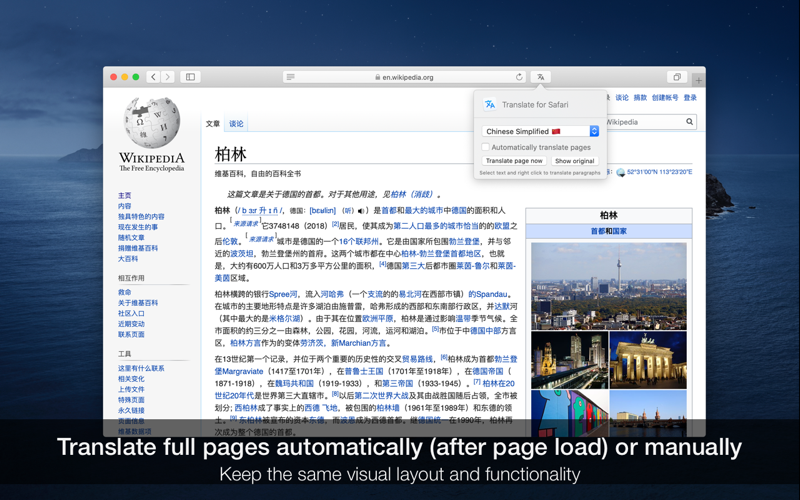Open the 关于维基百科 about link

[x=138, y=303]
